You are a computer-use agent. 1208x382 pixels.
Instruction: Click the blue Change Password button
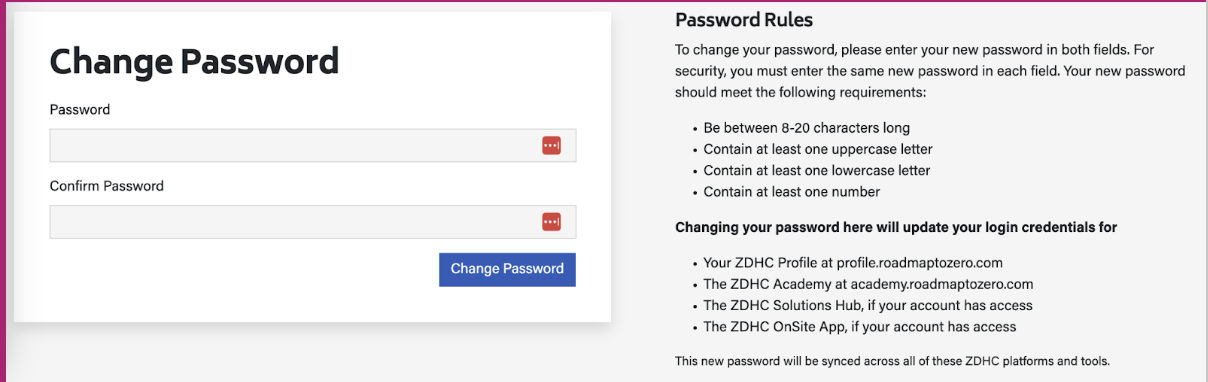tap(507, 269)
